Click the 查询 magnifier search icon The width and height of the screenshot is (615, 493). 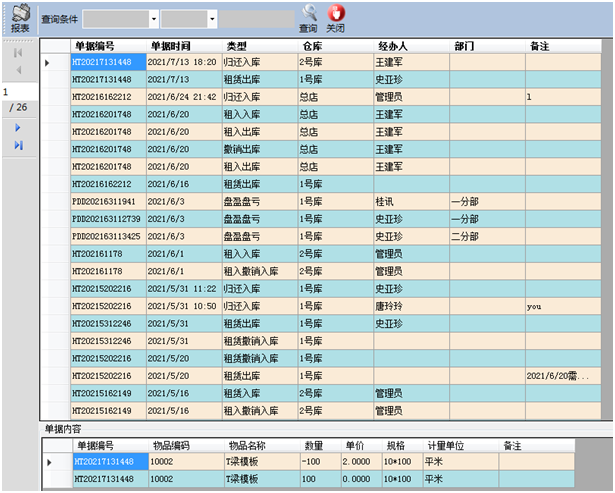pos(309,14)
